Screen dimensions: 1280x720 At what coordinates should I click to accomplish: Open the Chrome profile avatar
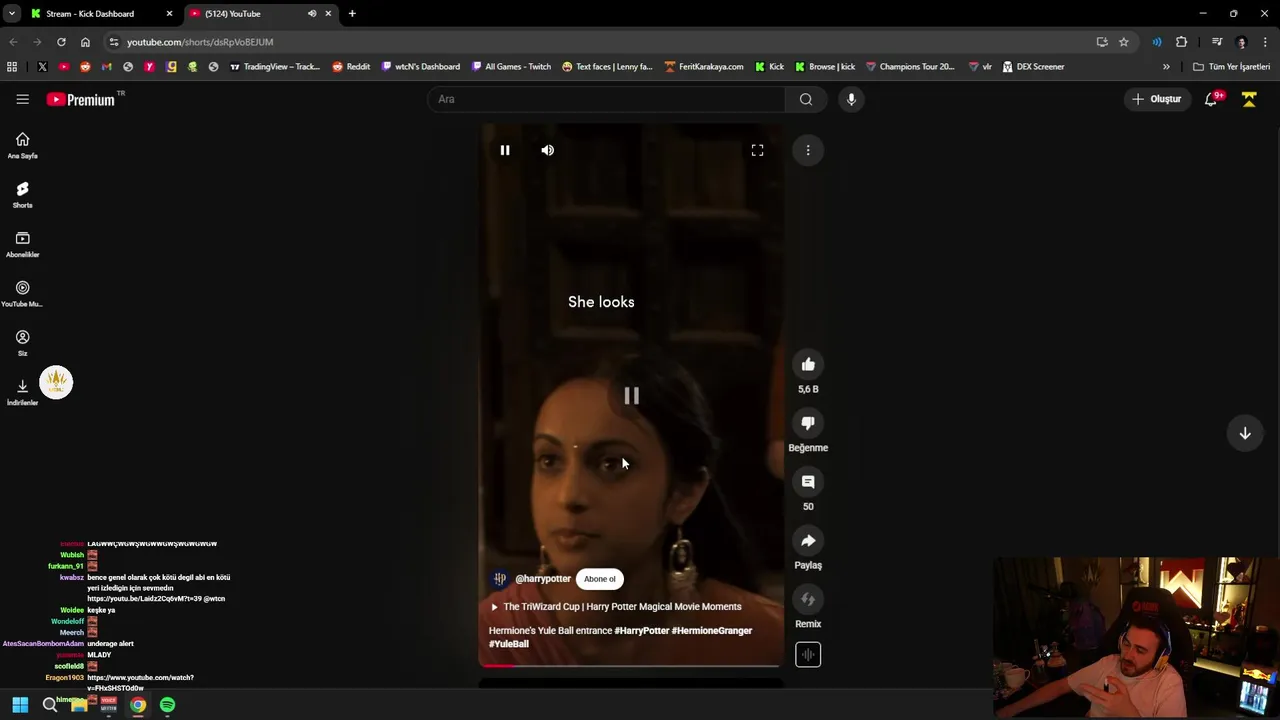1242,42
